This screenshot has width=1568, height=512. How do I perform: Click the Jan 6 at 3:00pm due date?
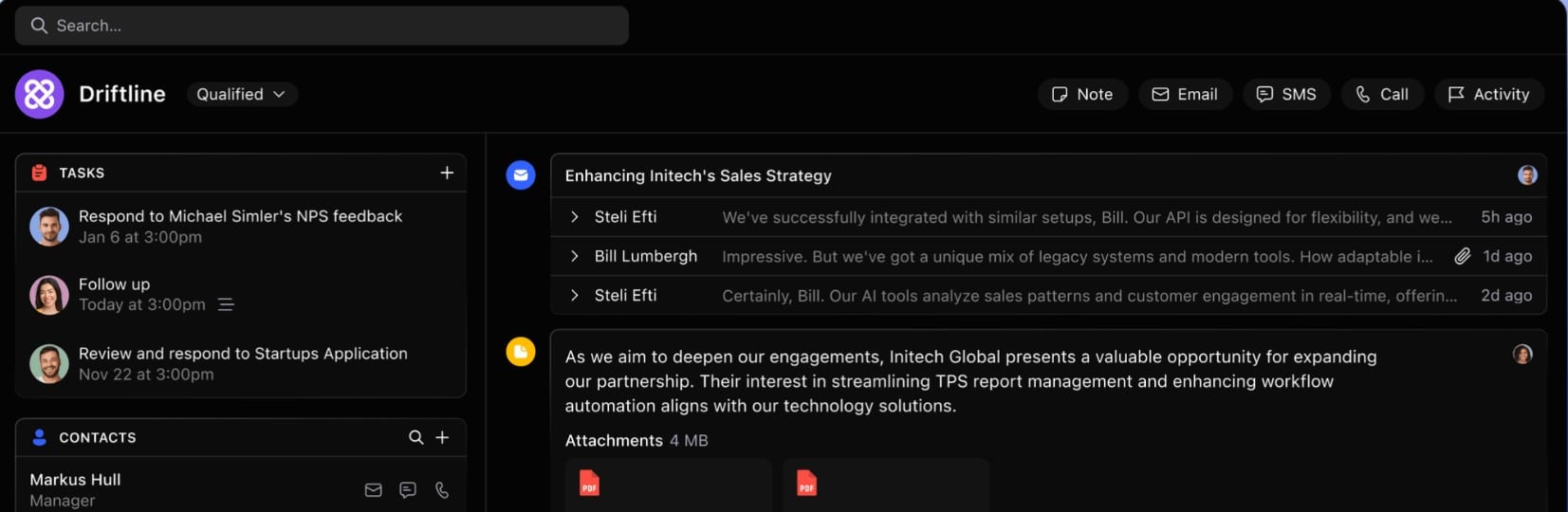point(140,237)
